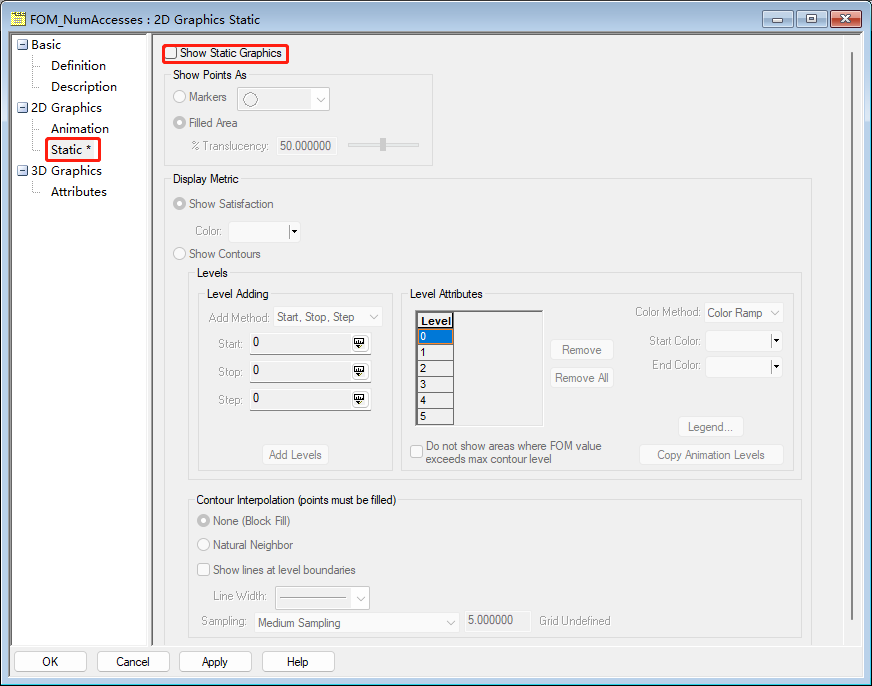Open the Animation page in the tree
The image size is (872, 686).
[x=80, y=129]
